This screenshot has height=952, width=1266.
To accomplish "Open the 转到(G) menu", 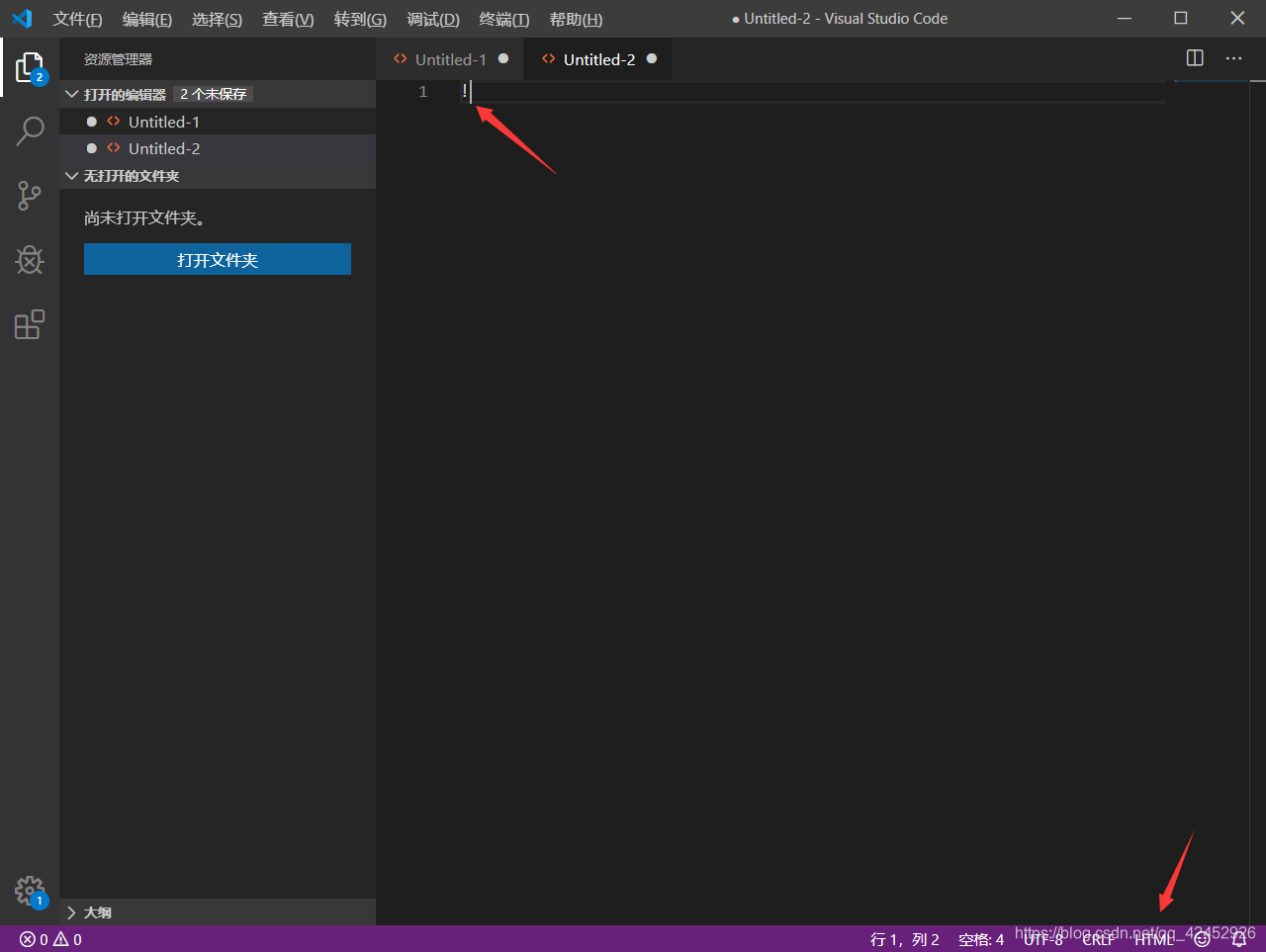I will (x=360, y=20).
